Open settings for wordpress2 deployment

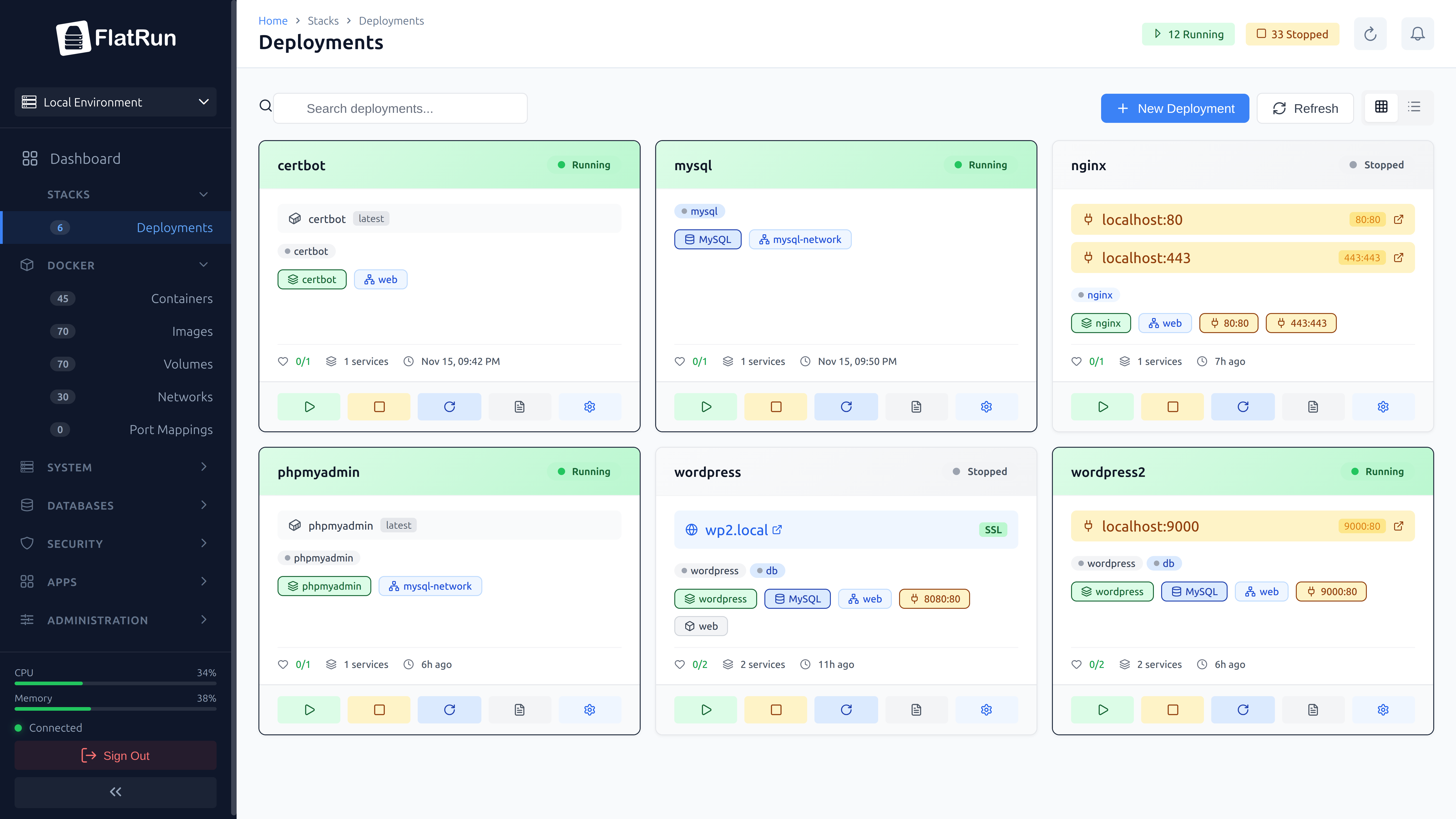pos(1383,709)
